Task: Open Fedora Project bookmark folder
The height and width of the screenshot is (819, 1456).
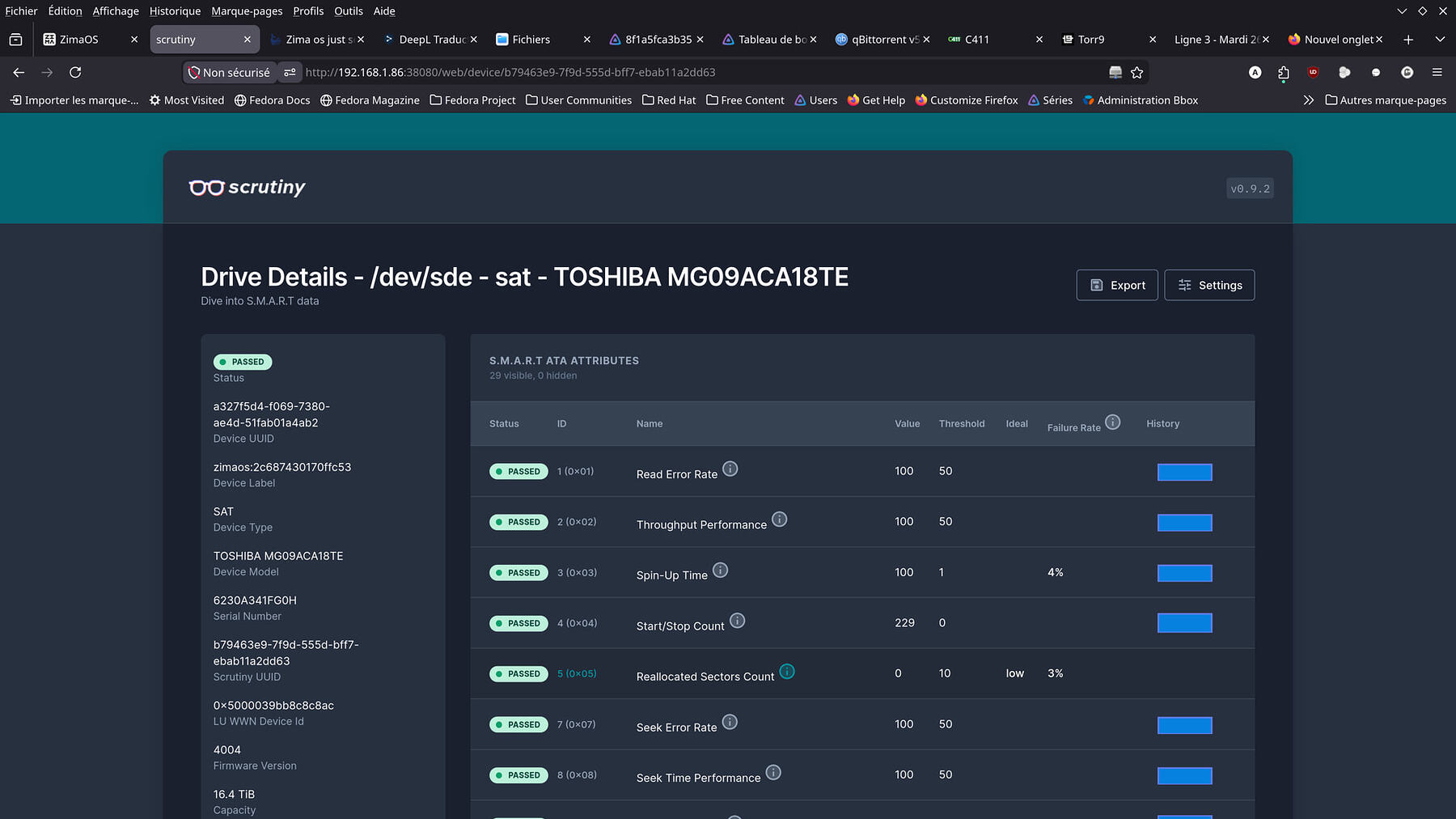Action: tap(472, 100)
